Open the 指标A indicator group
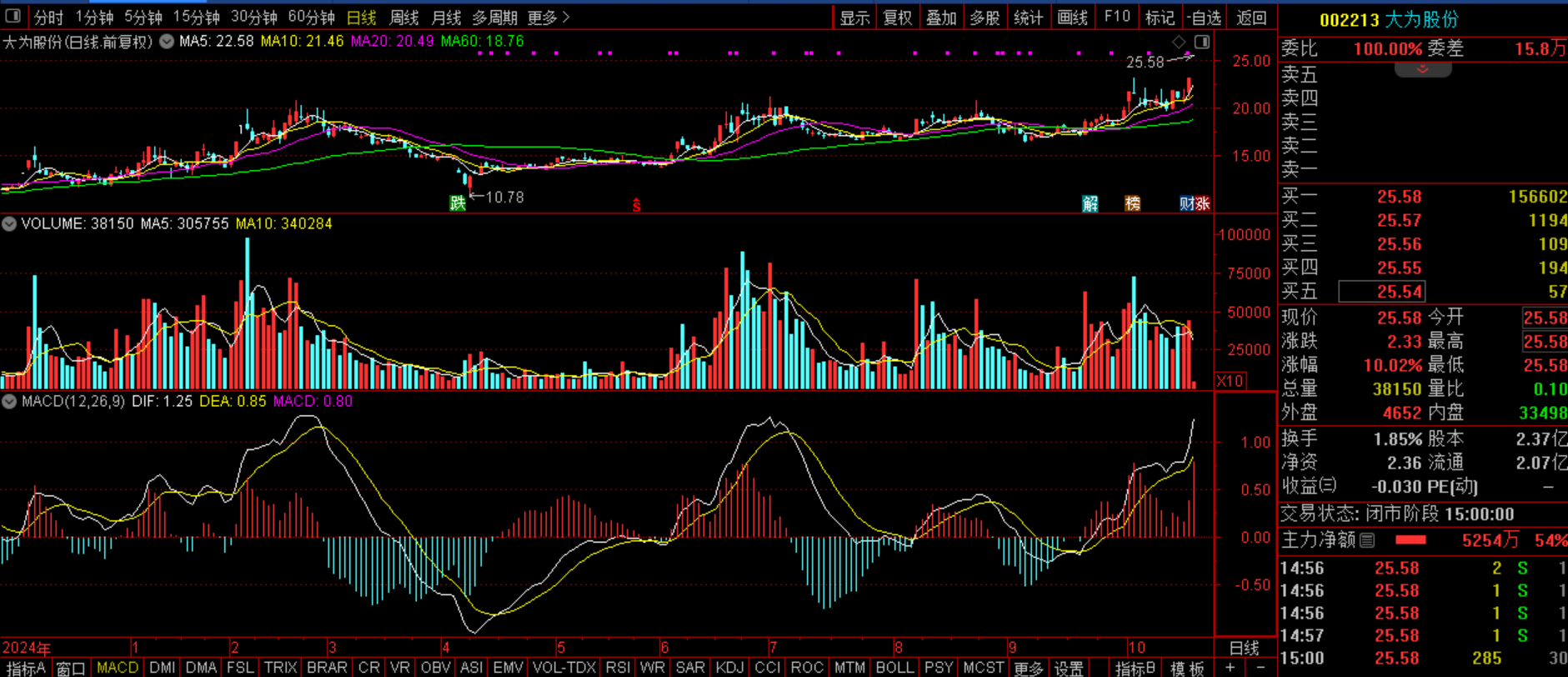 tap(25, 668)
